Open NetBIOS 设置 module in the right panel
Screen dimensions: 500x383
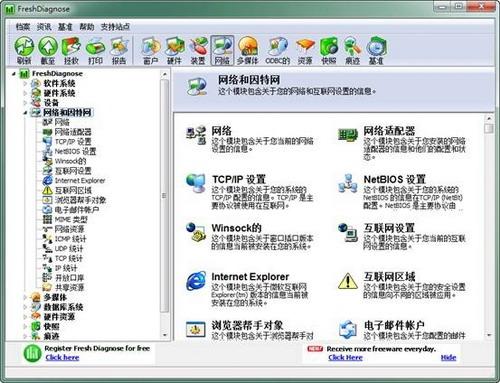[x=394, y=180]
